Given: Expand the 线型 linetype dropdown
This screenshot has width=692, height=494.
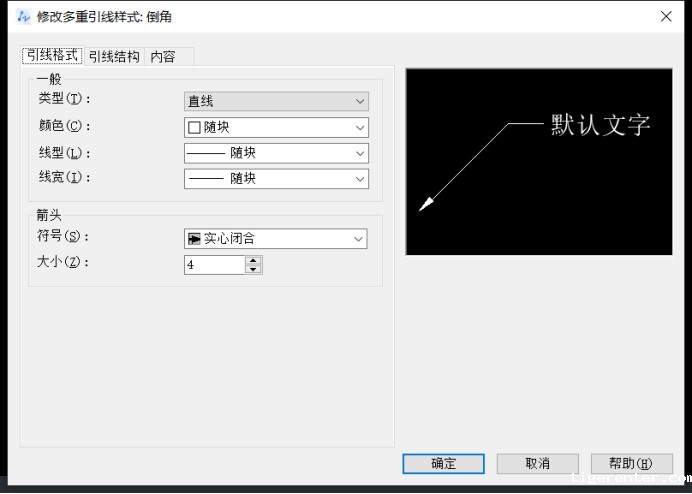Looking at the screenshot, I should pos(360,154).
